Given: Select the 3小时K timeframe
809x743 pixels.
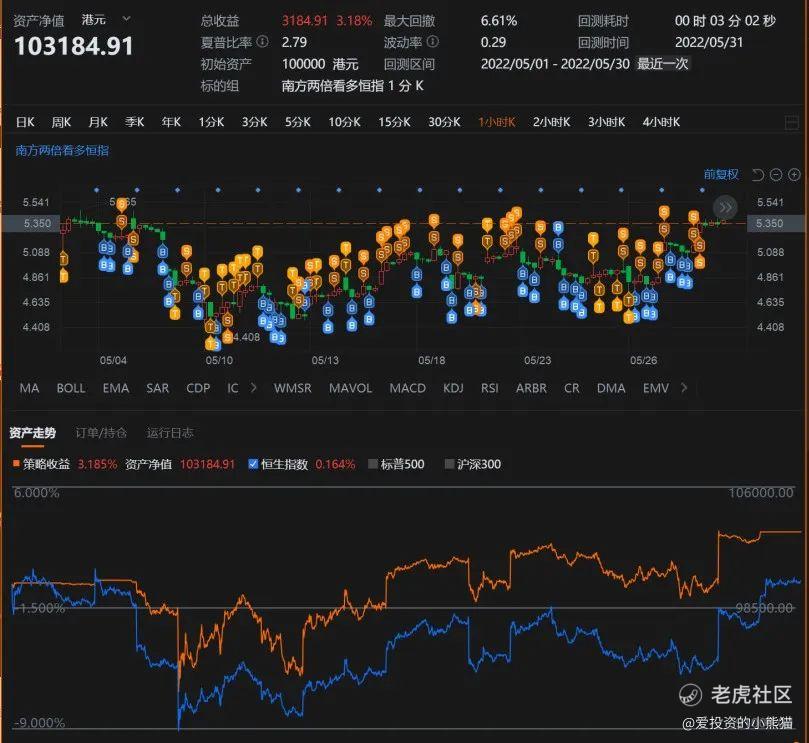Looking at the screenshot, I should [607, 122].
